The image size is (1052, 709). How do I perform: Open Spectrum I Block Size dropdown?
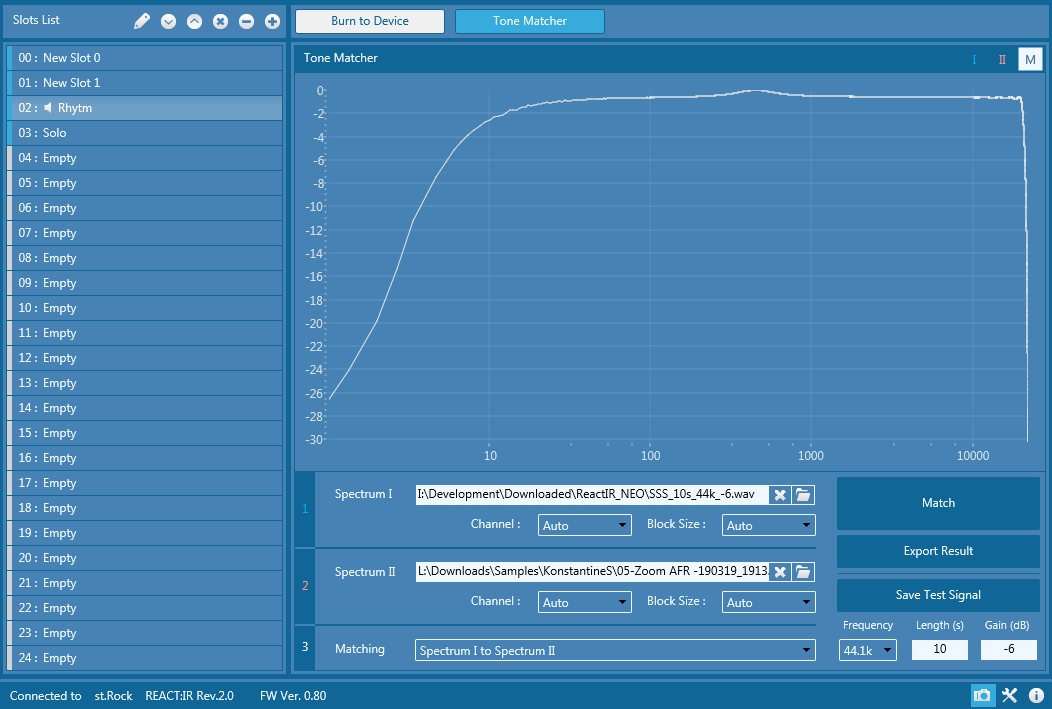pyautogui.click(x=768, y=525)
